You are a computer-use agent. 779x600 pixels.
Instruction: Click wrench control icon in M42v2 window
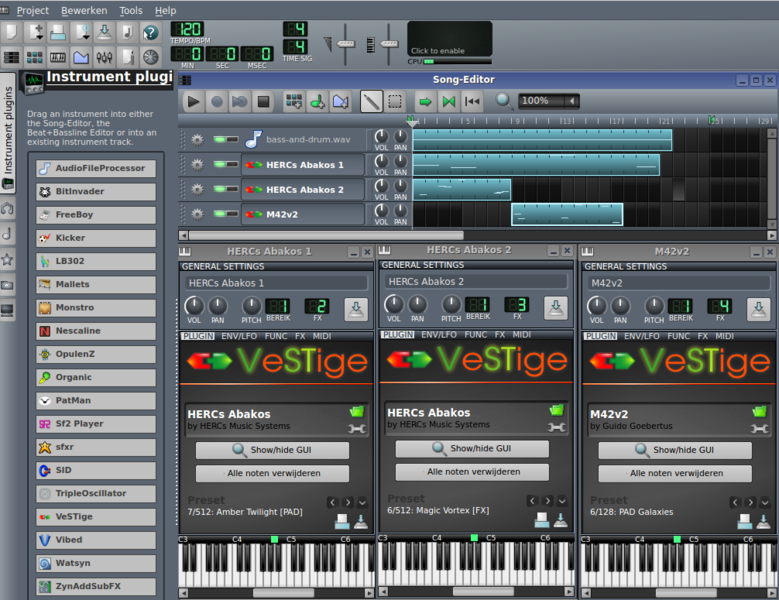(759, 429)
